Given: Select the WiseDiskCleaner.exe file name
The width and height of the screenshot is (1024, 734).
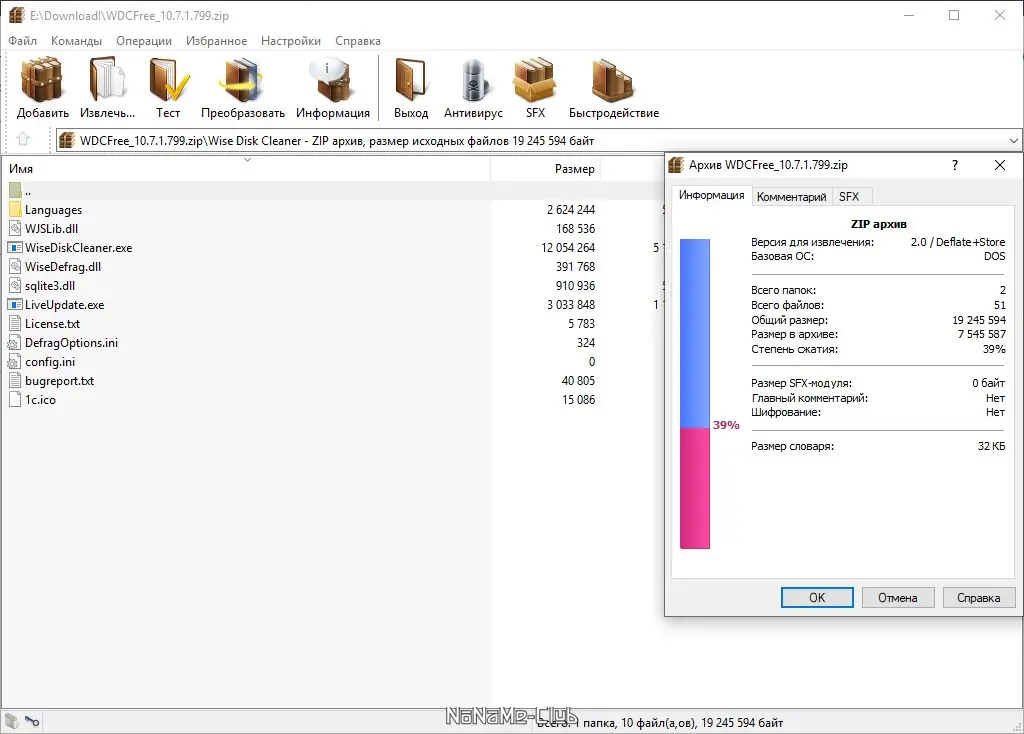Looking at the screenshot, I should click(78, 247).
